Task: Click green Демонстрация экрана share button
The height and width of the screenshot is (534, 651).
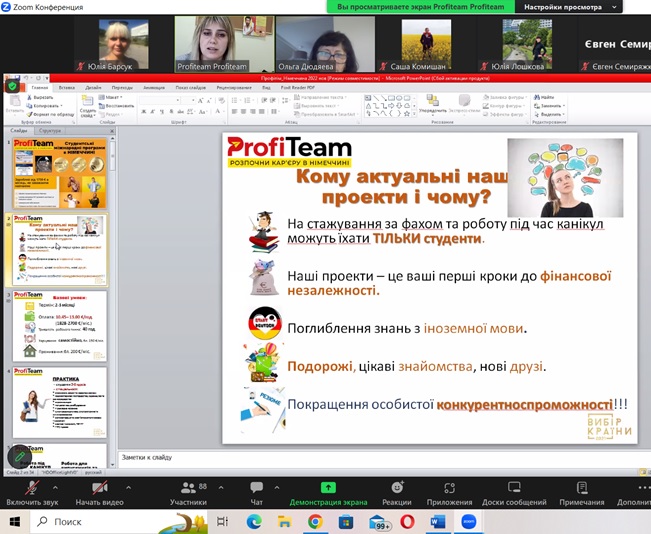Action: coord(328,494)
